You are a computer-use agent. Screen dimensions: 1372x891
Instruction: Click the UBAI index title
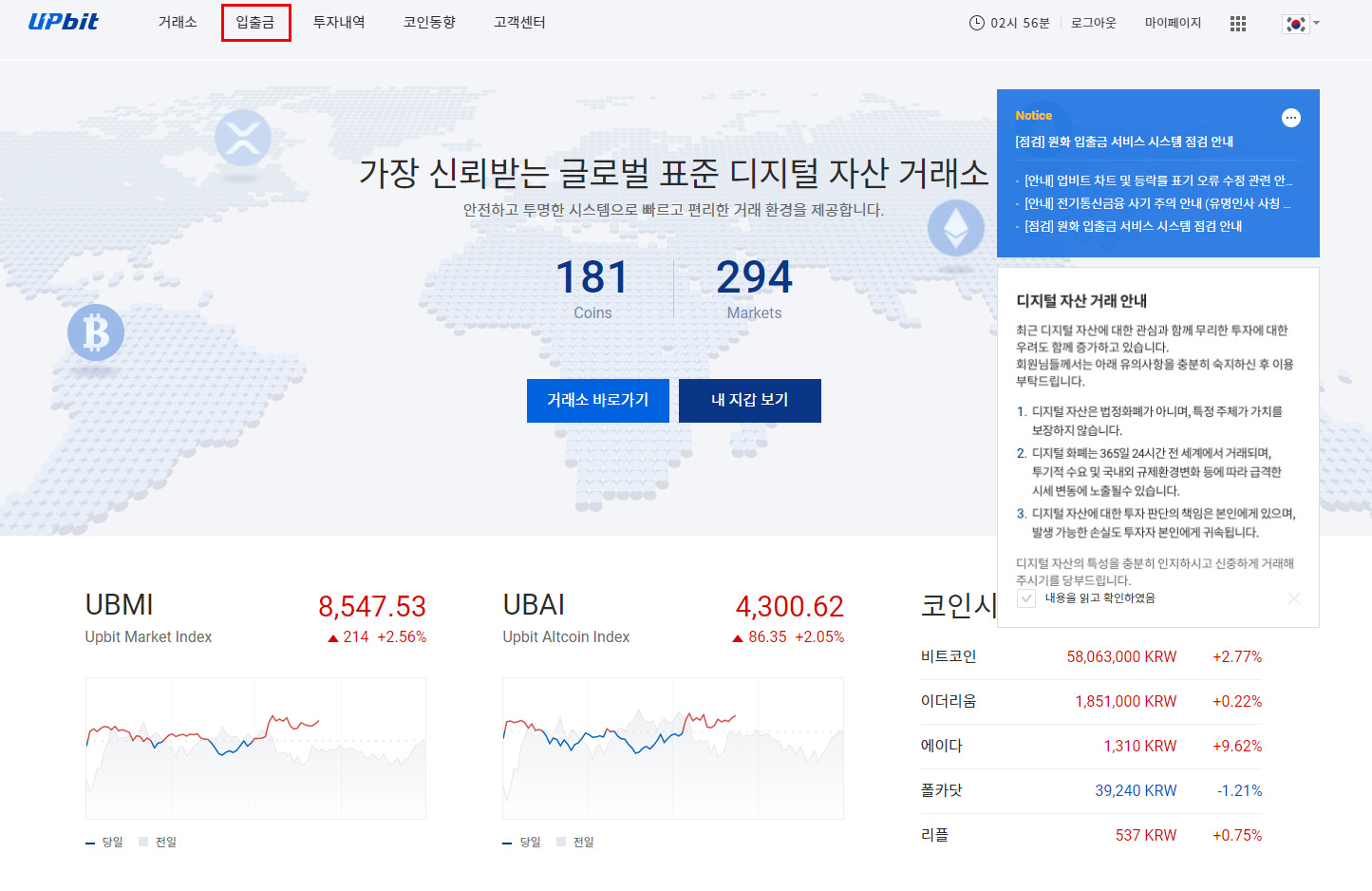coord(534,605)
